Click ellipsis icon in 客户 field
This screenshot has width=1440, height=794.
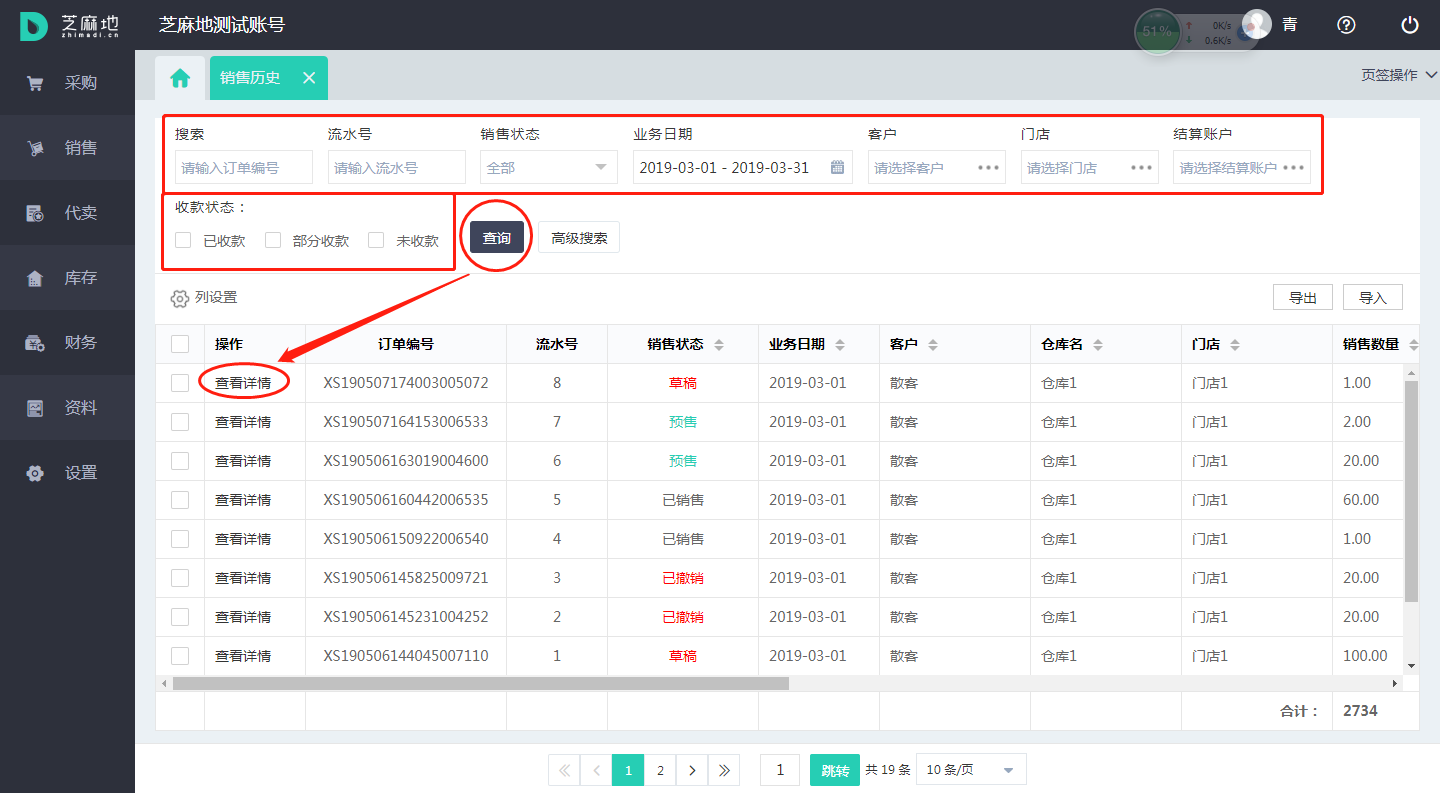click(989, 167)
